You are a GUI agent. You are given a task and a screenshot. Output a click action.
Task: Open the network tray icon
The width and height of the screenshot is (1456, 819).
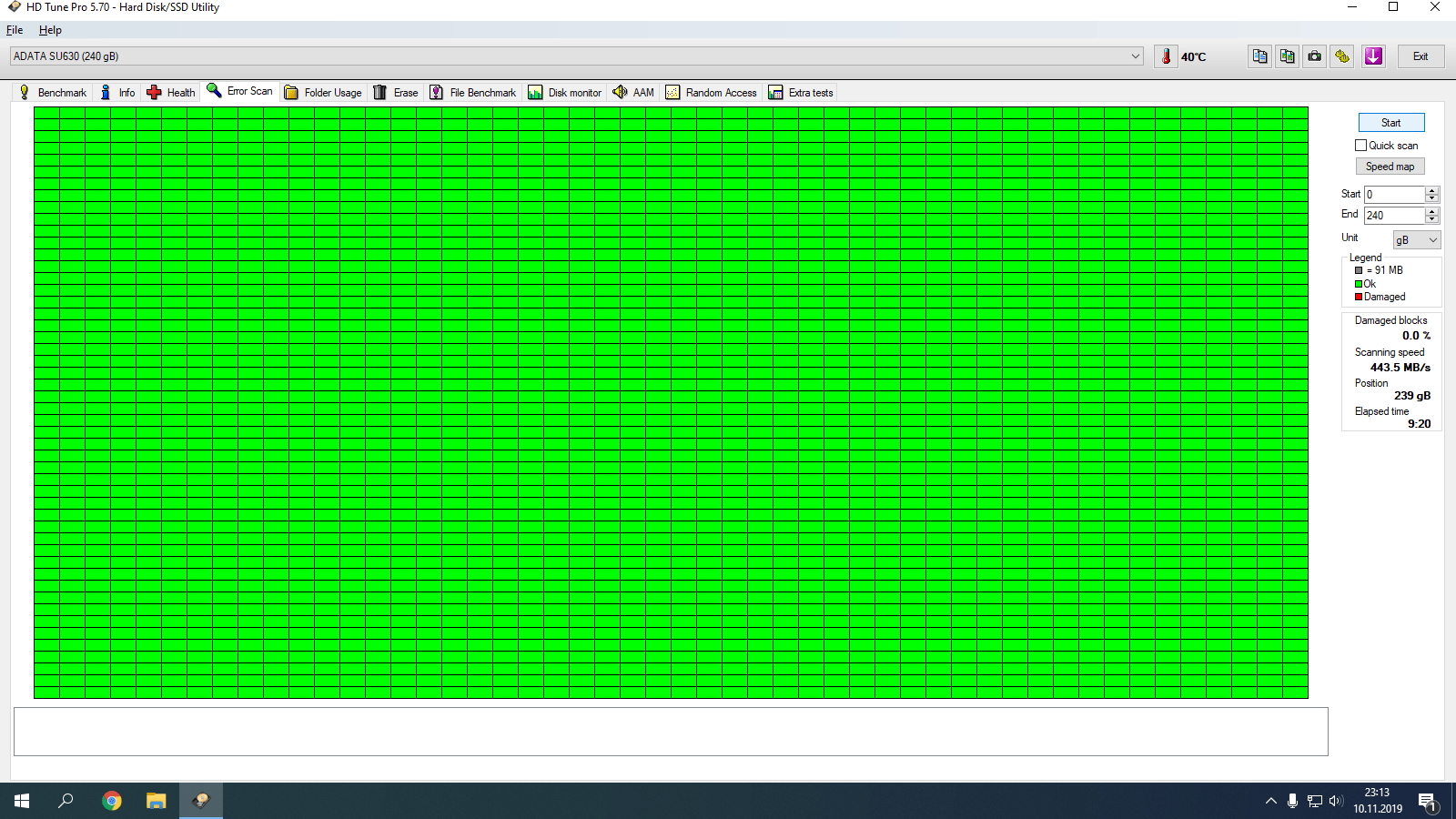(1315, 801)
